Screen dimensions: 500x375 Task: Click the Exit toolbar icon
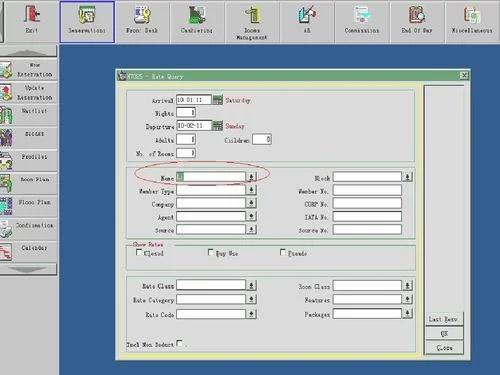click(32, 21)
